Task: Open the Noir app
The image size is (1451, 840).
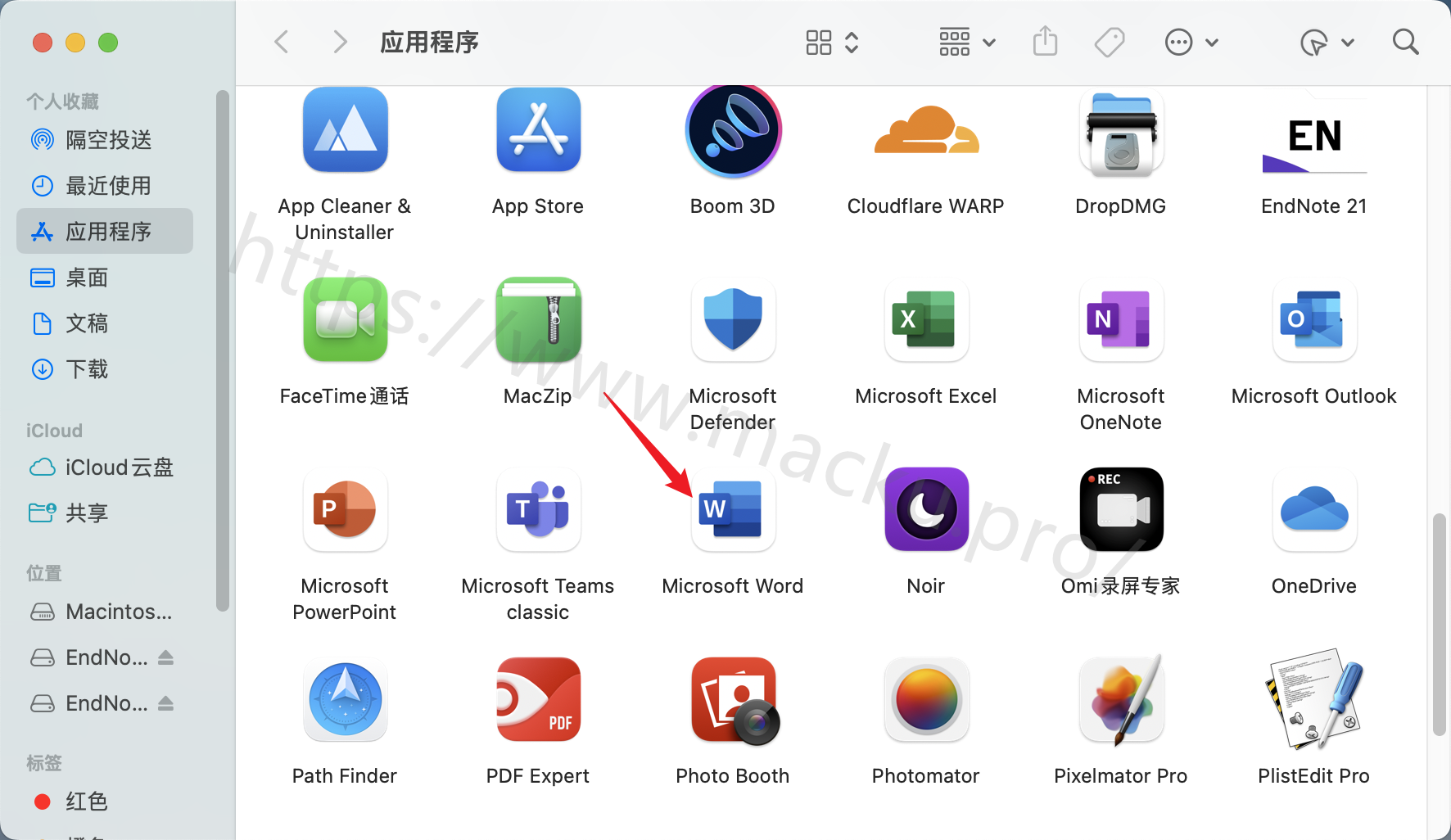Action: pos(926,509)
